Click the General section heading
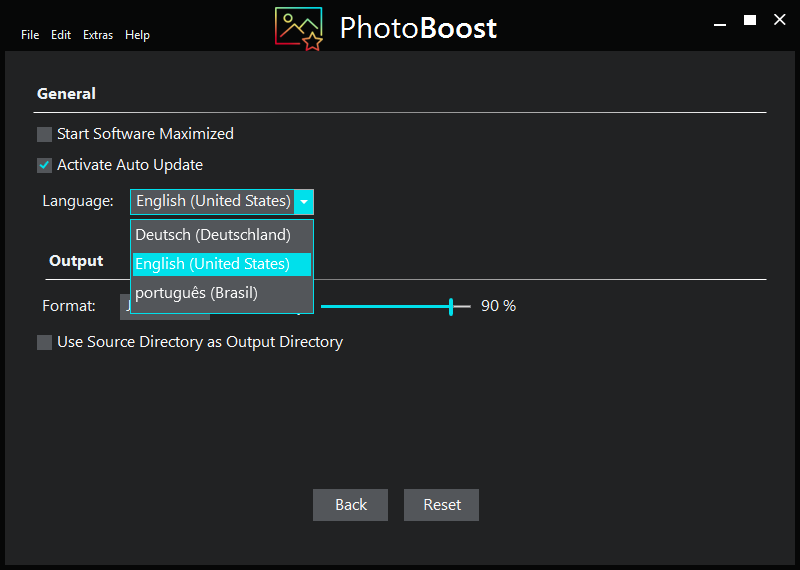The image size is (800, 570). pos(66,93)
